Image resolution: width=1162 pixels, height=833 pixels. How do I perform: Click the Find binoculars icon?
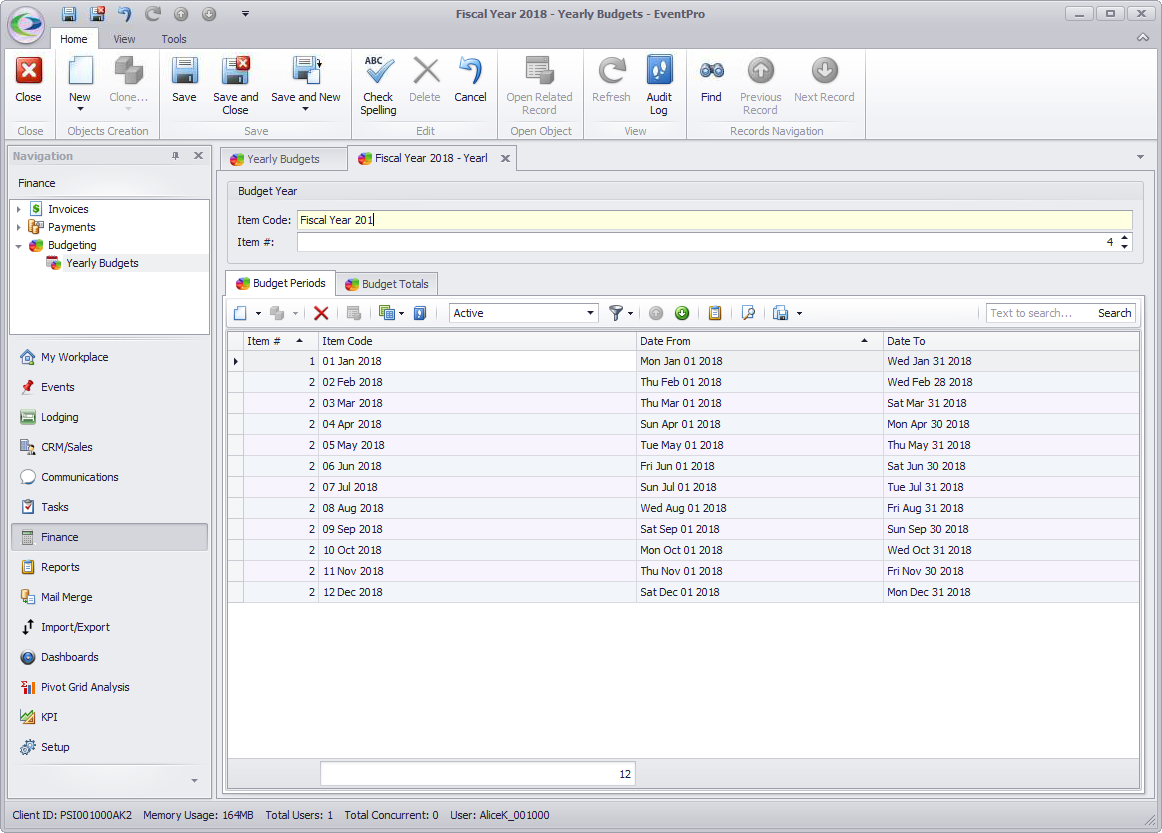(711, 72)
